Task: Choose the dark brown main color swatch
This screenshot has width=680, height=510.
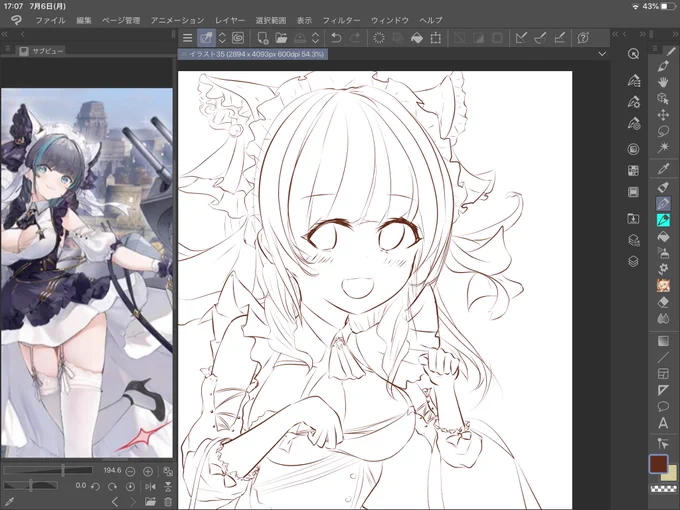Action: pyautogui.click(x=658, y=464)
